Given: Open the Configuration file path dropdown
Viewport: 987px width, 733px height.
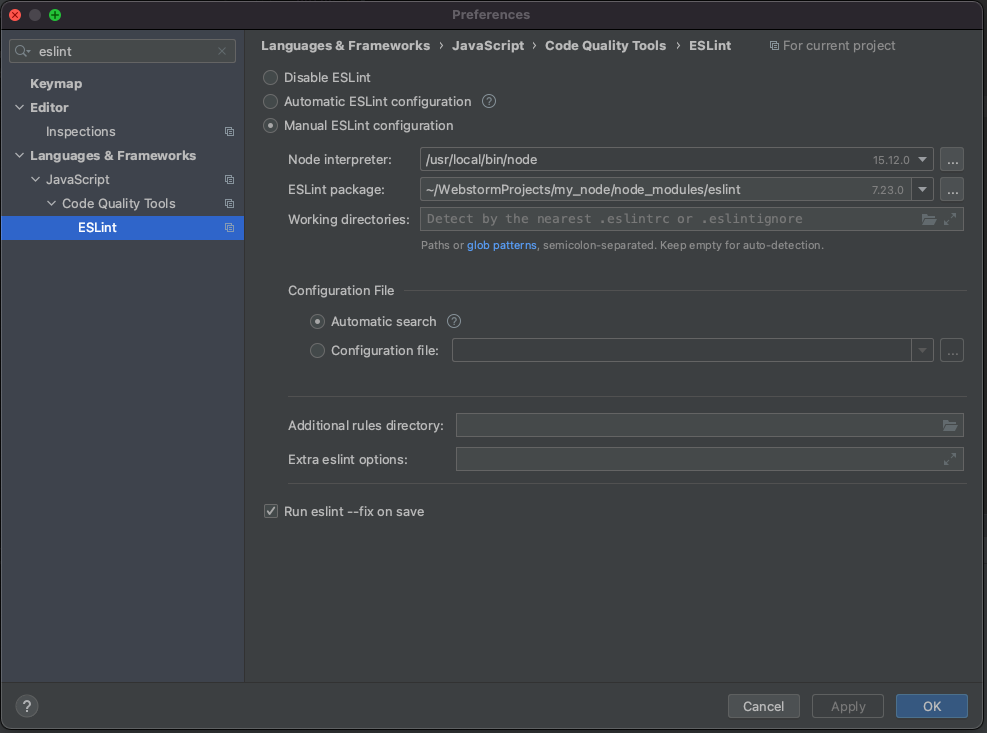Looking at the screenshot, I should pos(922,350).
